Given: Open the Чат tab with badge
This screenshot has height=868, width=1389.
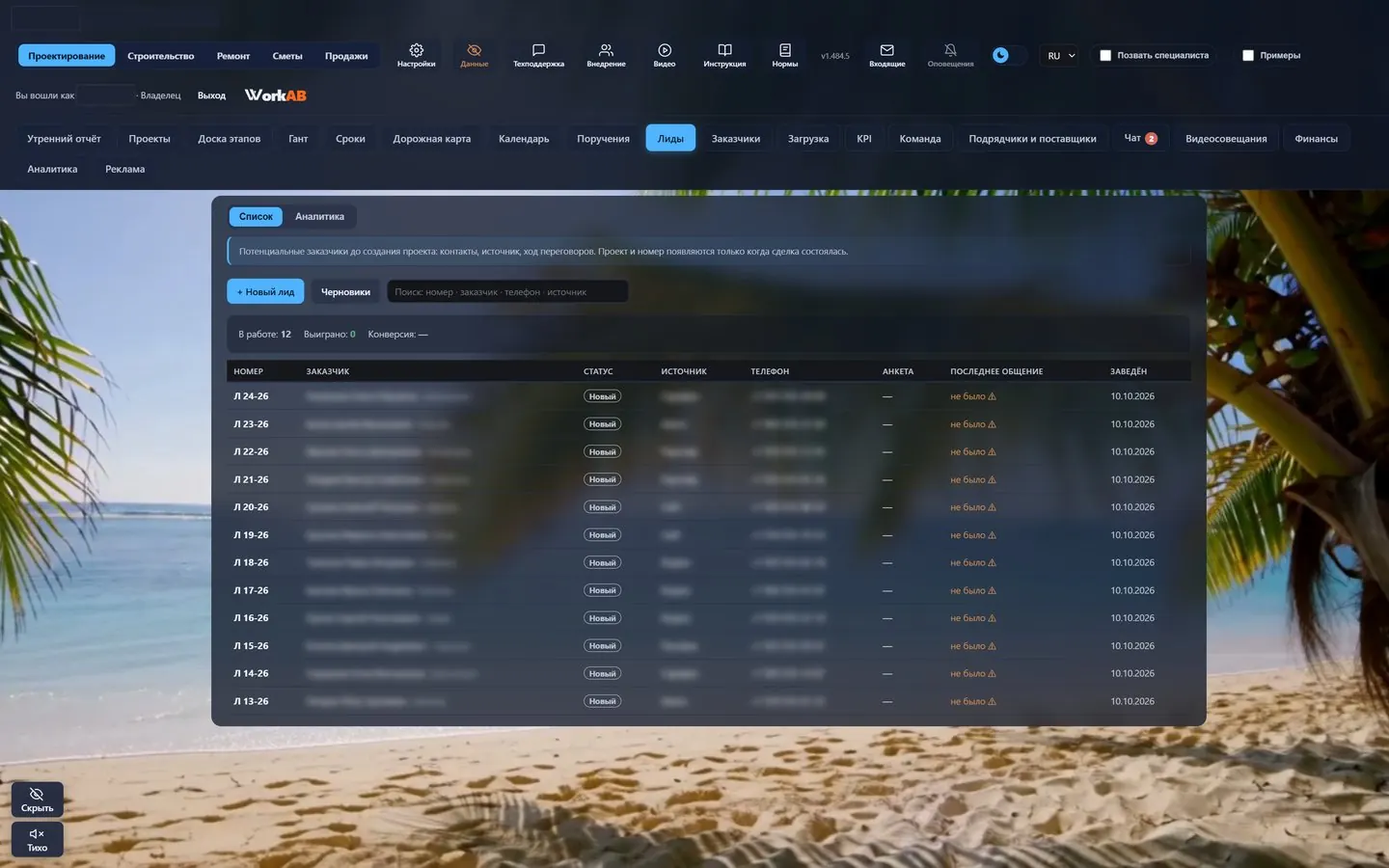Looking at the screenshot, I should point(1140,139).
